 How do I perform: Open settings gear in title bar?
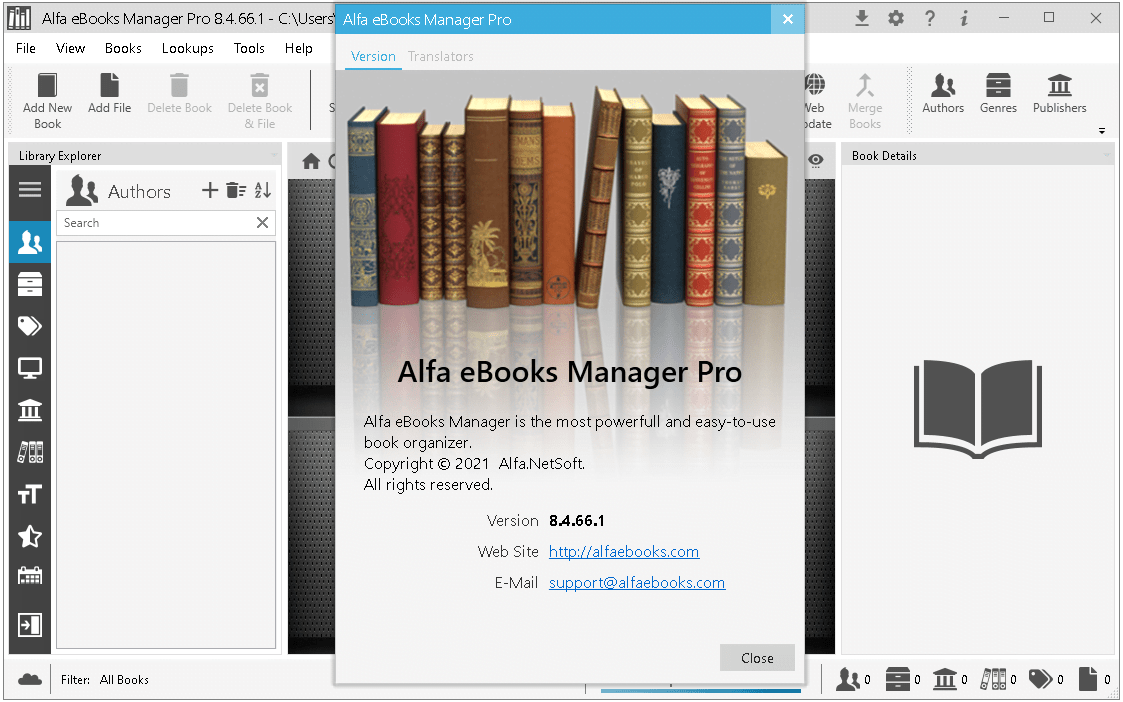[896, 19]
